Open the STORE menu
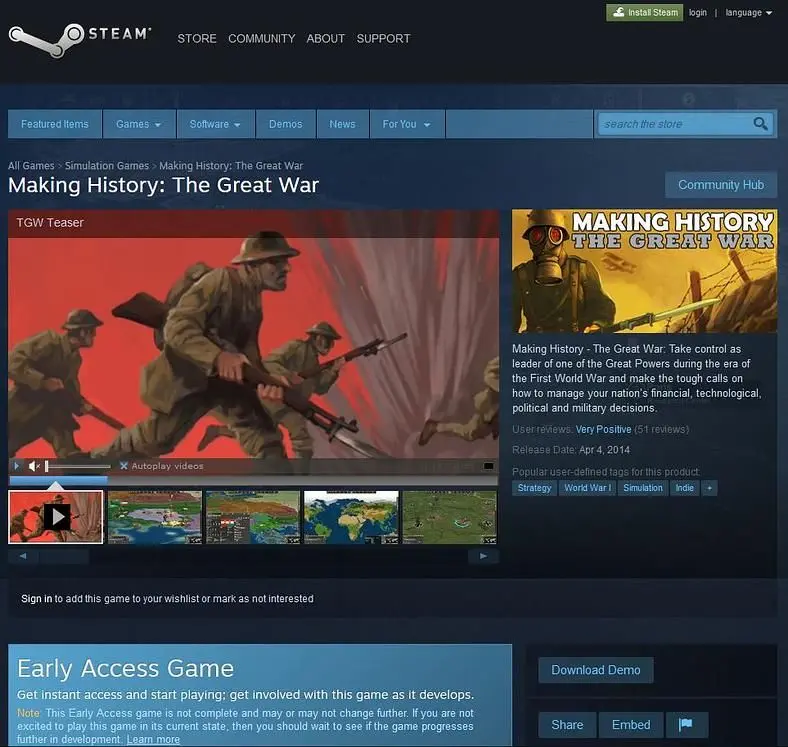The image size is (788, 747). [196, 39]
